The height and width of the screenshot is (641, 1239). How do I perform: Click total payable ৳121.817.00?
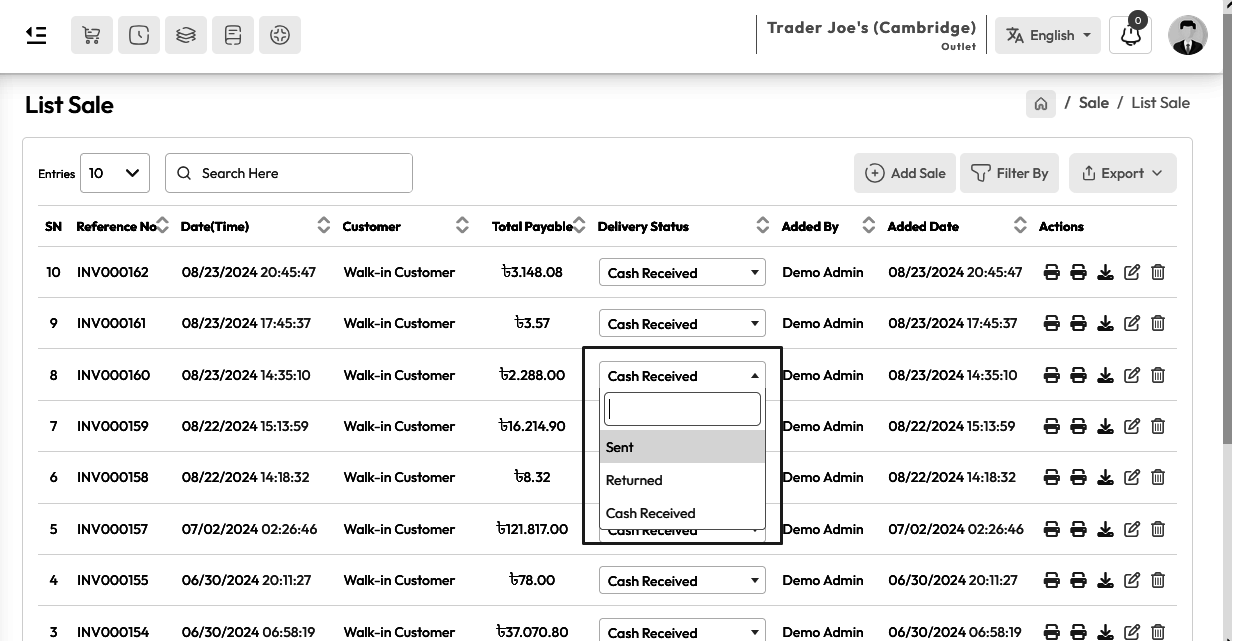[532, 529]
